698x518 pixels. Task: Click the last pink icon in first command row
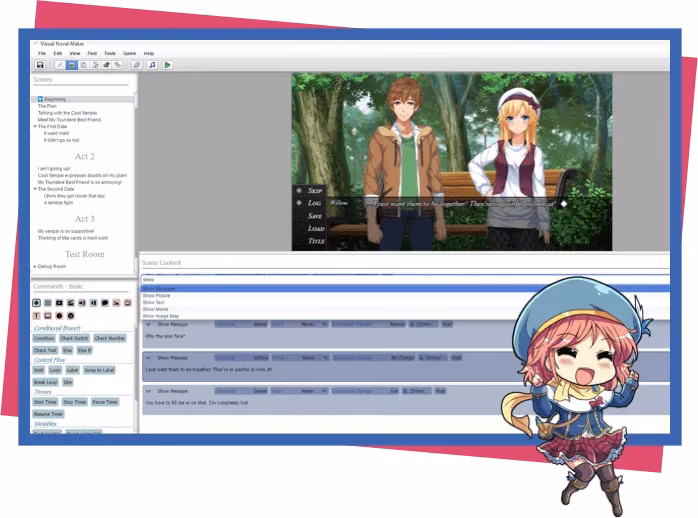(x=128, y=303)
